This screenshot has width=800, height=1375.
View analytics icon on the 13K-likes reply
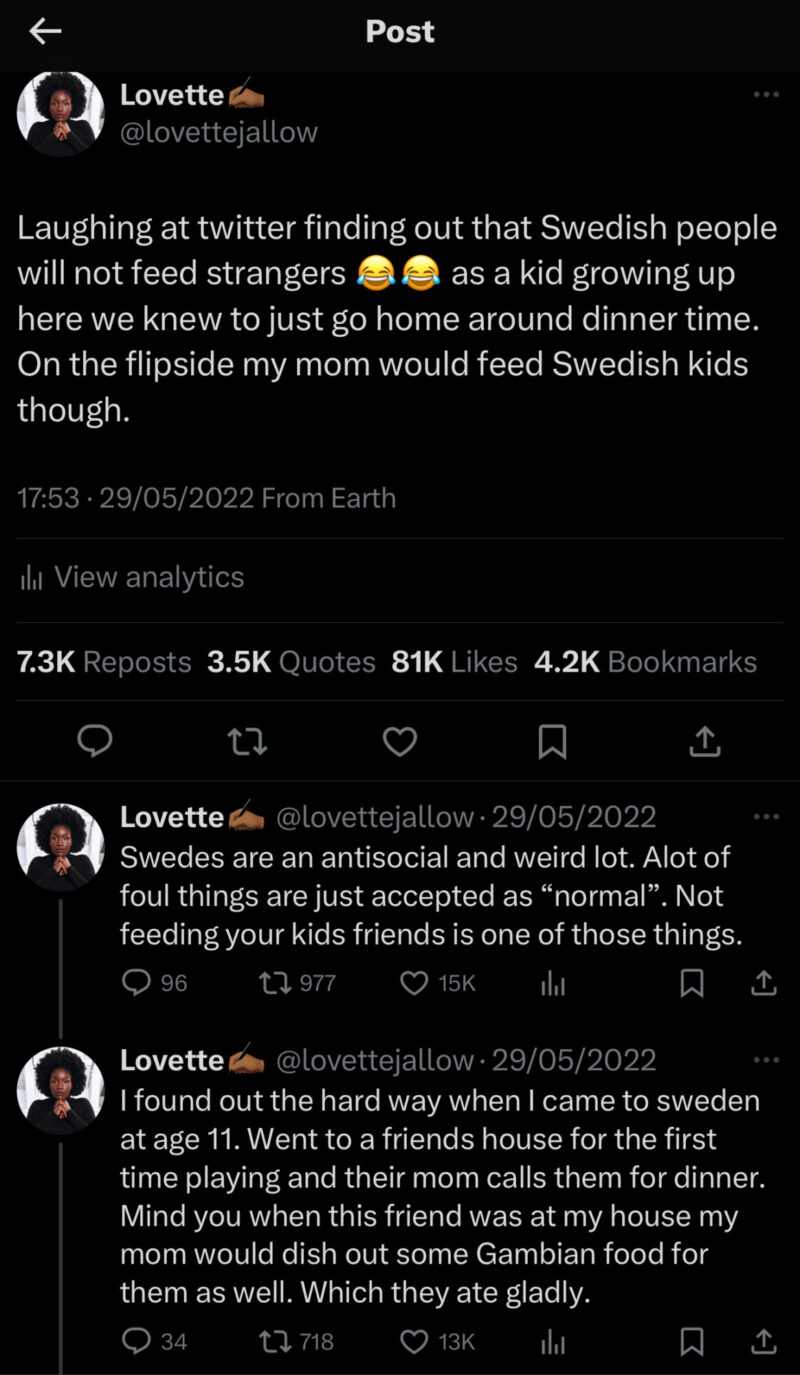pos(553,1342)
